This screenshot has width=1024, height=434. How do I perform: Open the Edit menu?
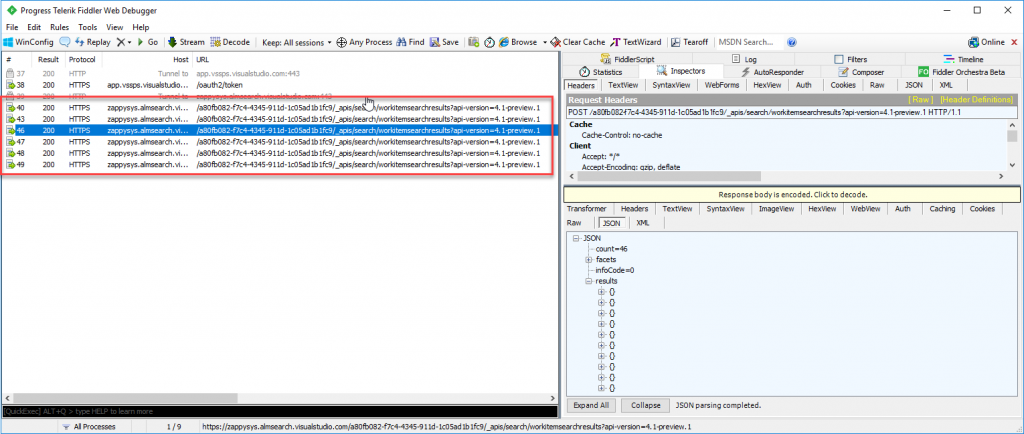(x=34, y=27)
